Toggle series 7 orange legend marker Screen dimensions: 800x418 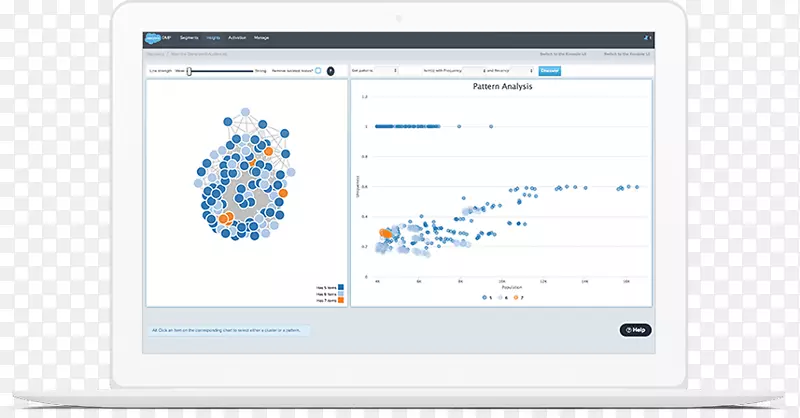tap(516, 298)
